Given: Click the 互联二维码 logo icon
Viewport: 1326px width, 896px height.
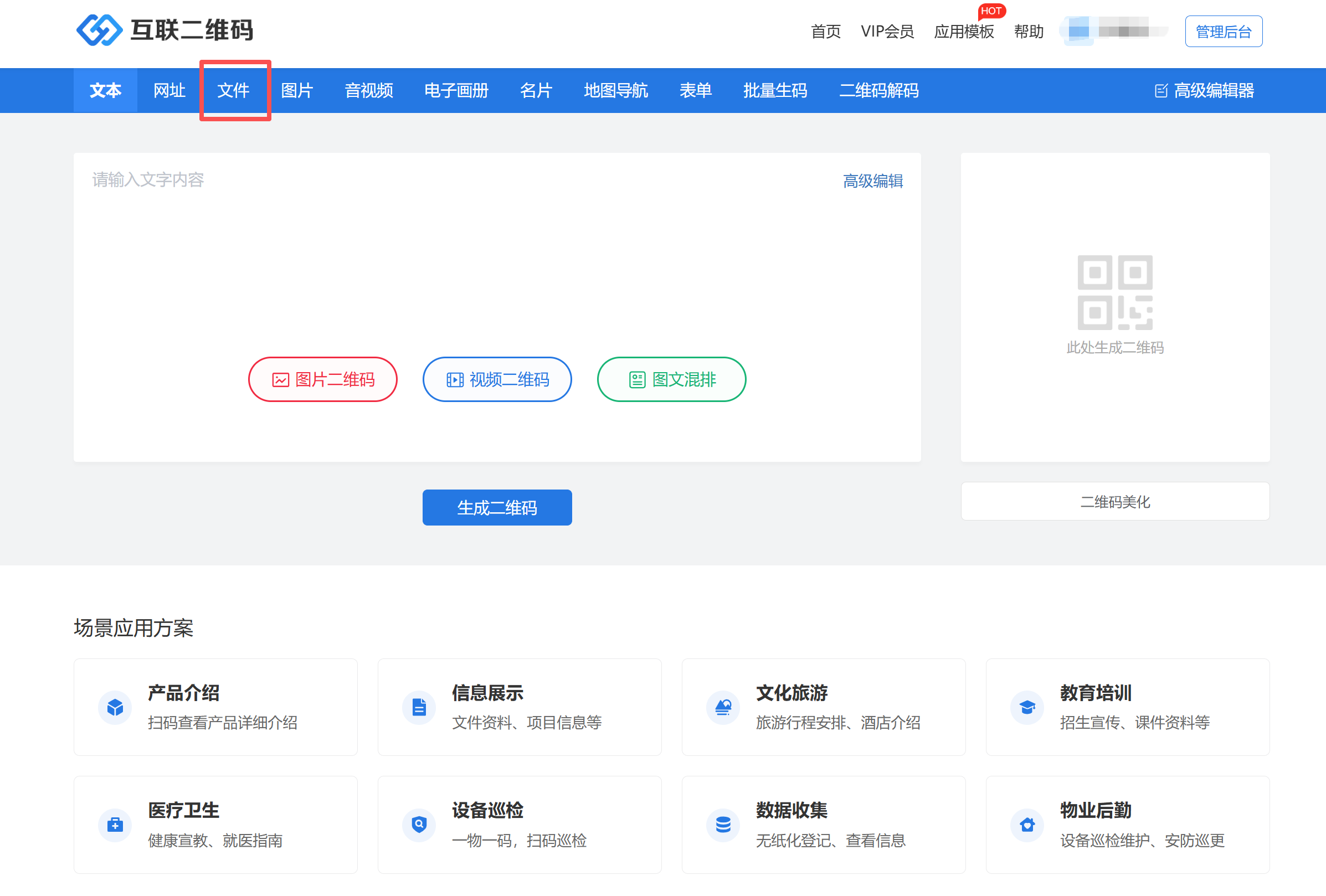Looking at the screenshot, I should (x=99, y=30).
